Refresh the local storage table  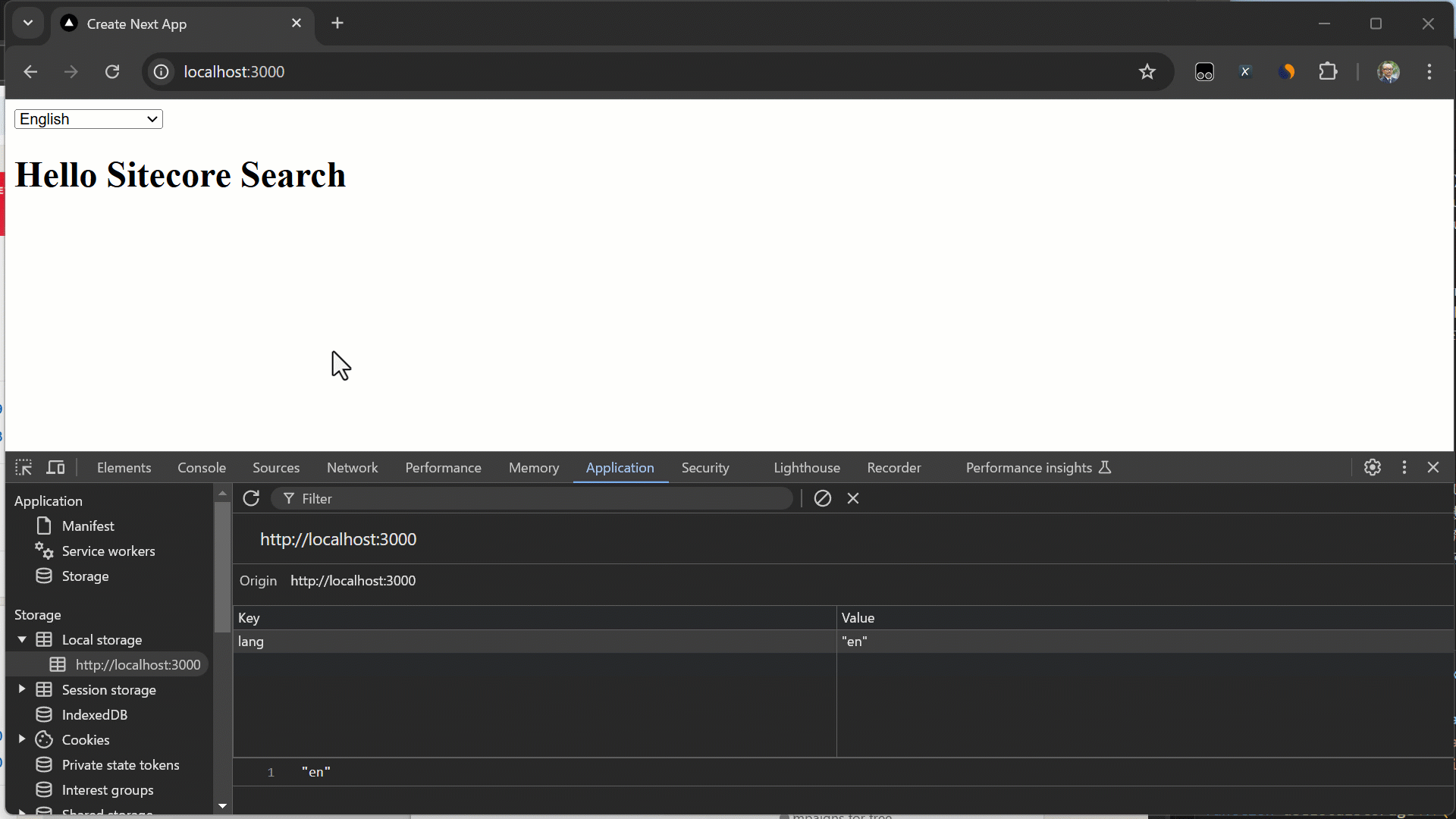coord(251,498)
